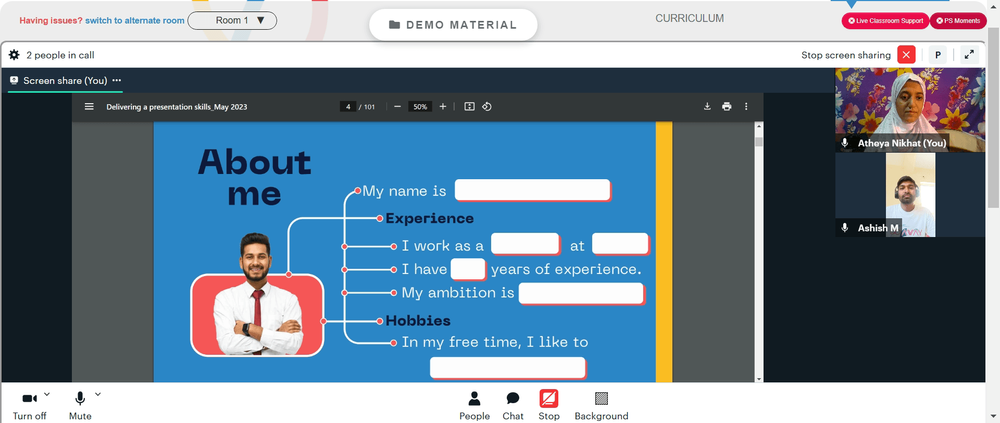Open Background effects
1000x423 pixels.
pyautogui.click(x=601, y=406)
